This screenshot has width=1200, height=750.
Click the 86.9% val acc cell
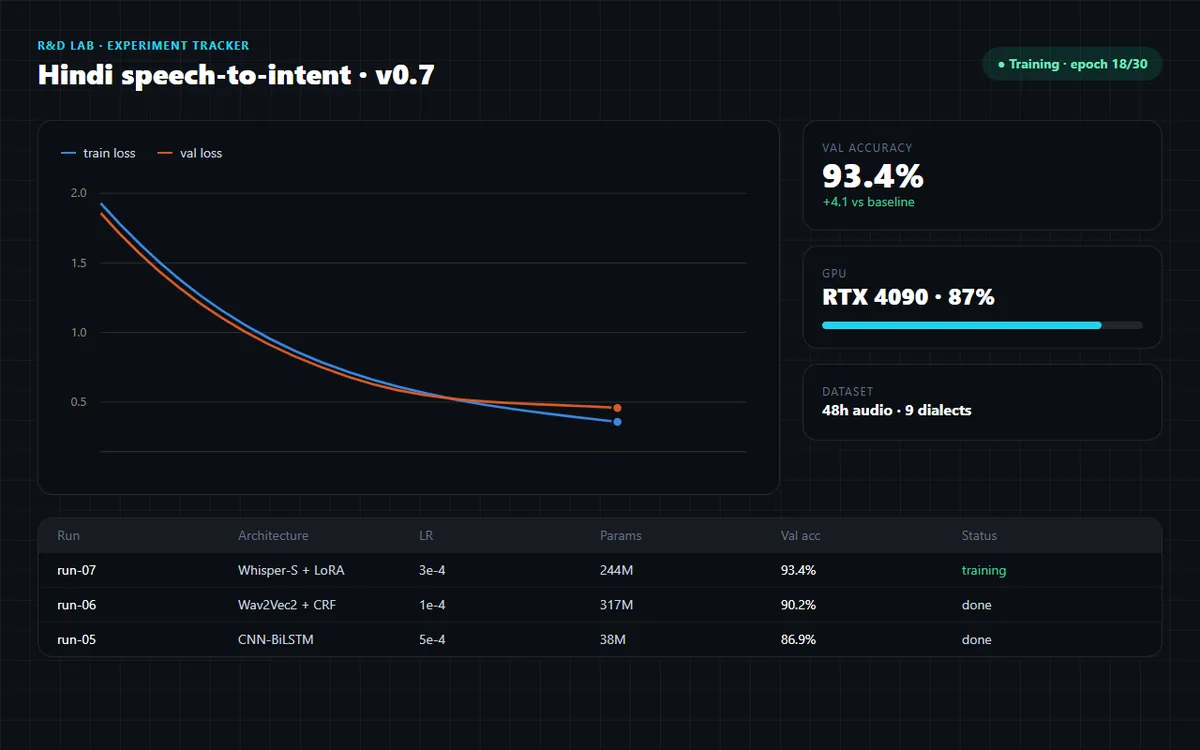[798, 640]
